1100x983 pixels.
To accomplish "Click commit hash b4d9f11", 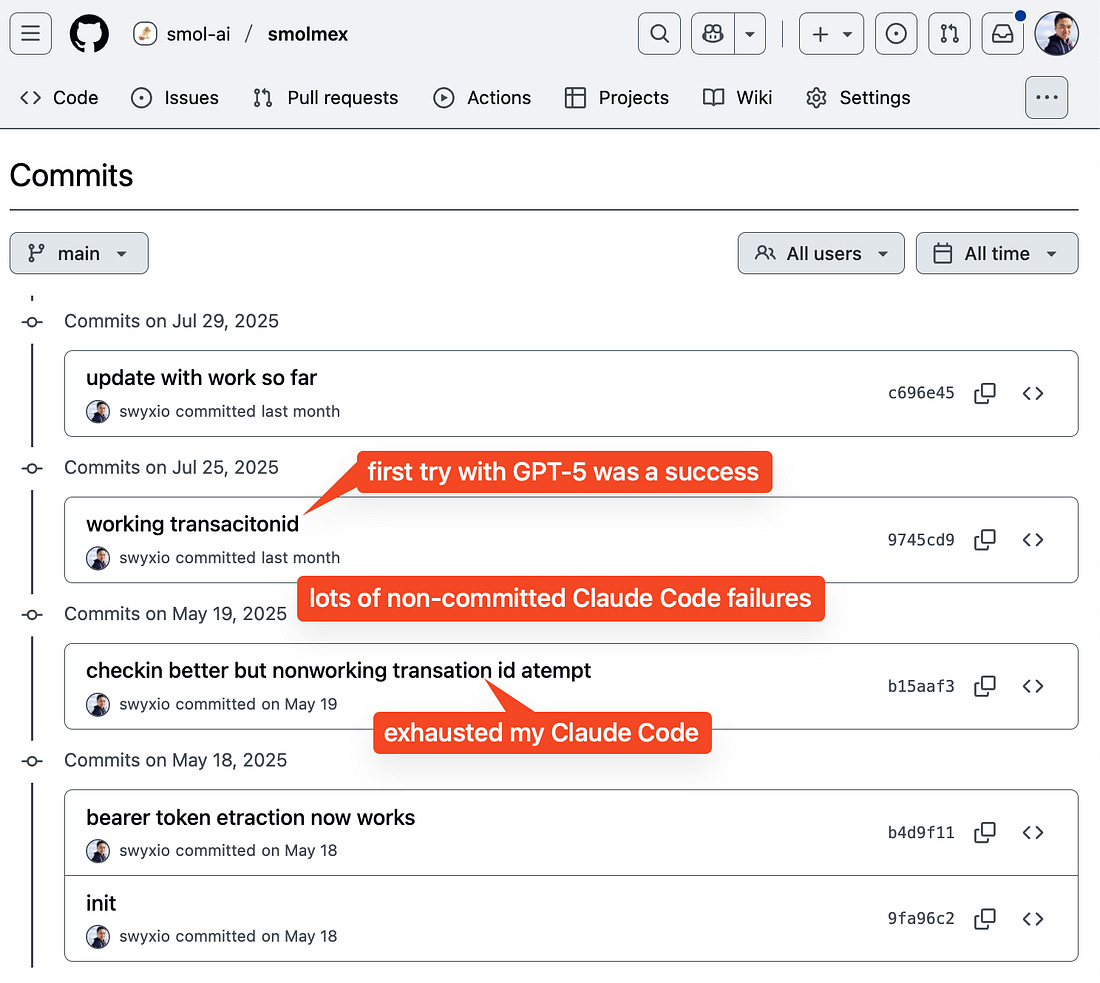I will 921,833.
